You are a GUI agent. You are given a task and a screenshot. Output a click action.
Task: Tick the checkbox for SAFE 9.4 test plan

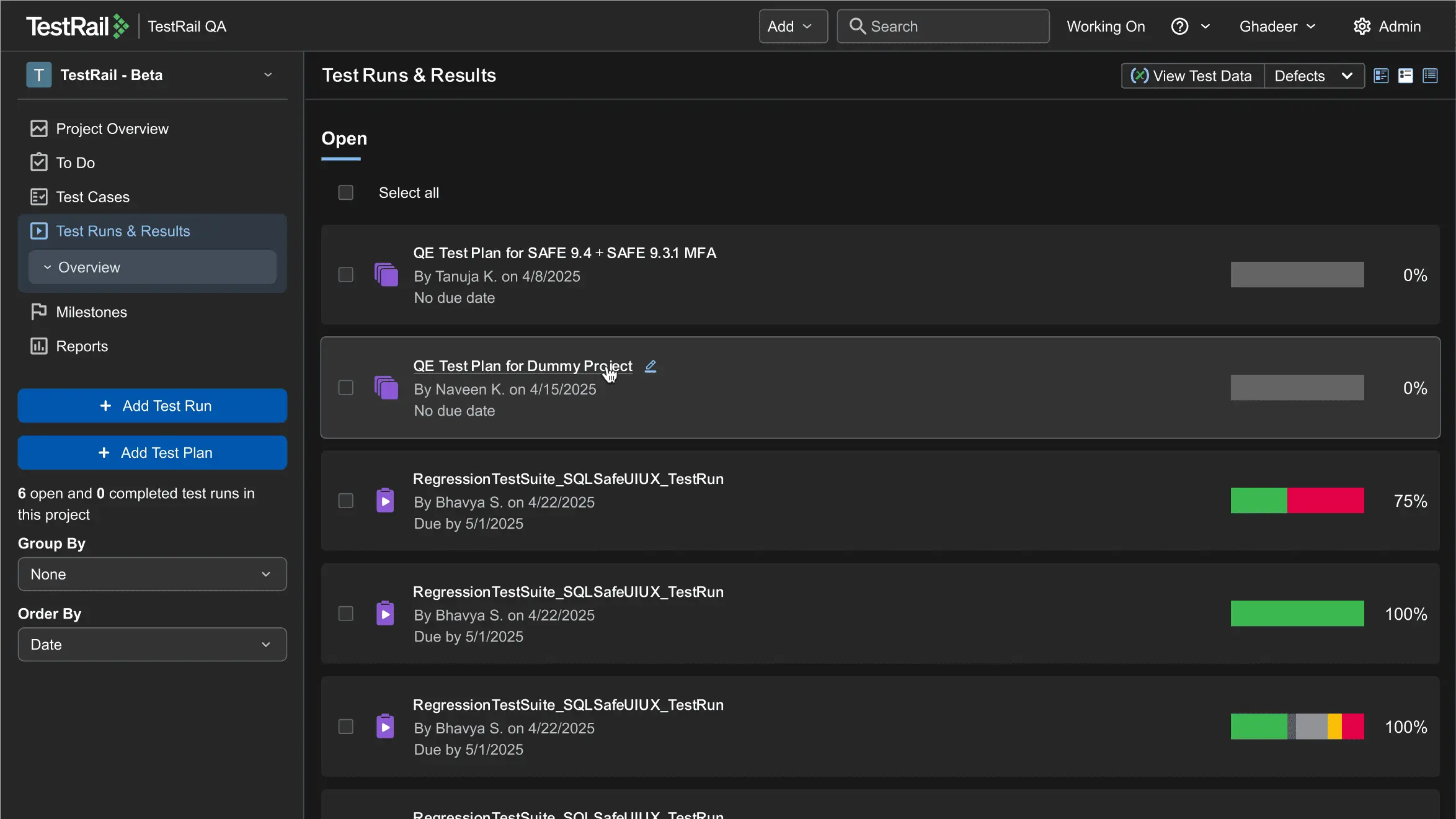(346, 275)
